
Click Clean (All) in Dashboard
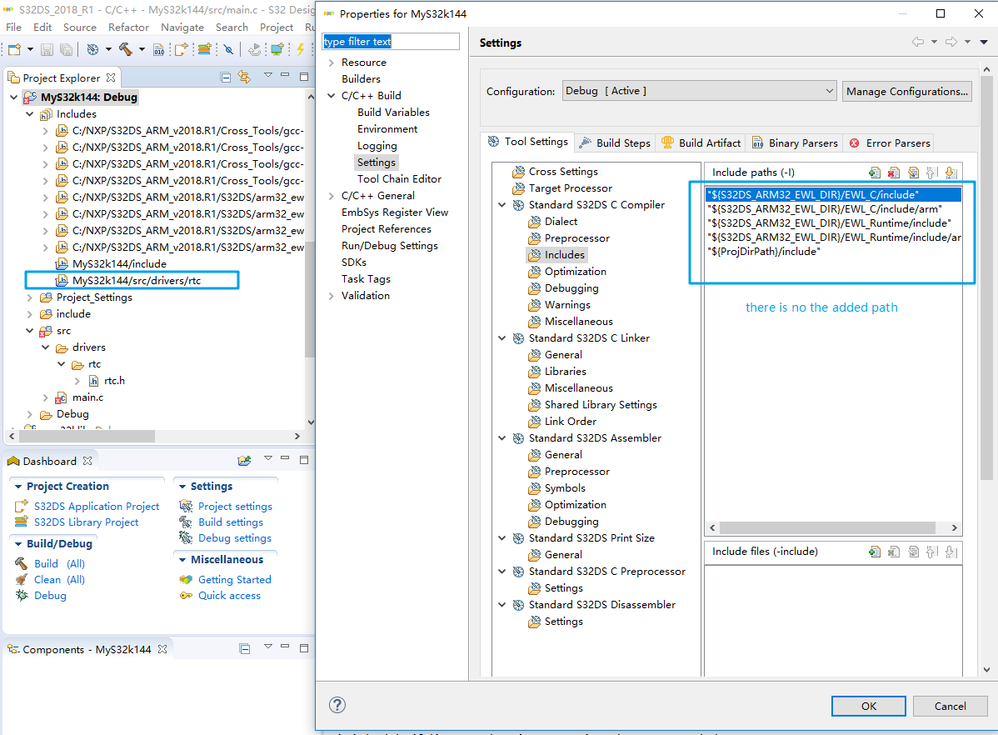(x=59, y=580)
